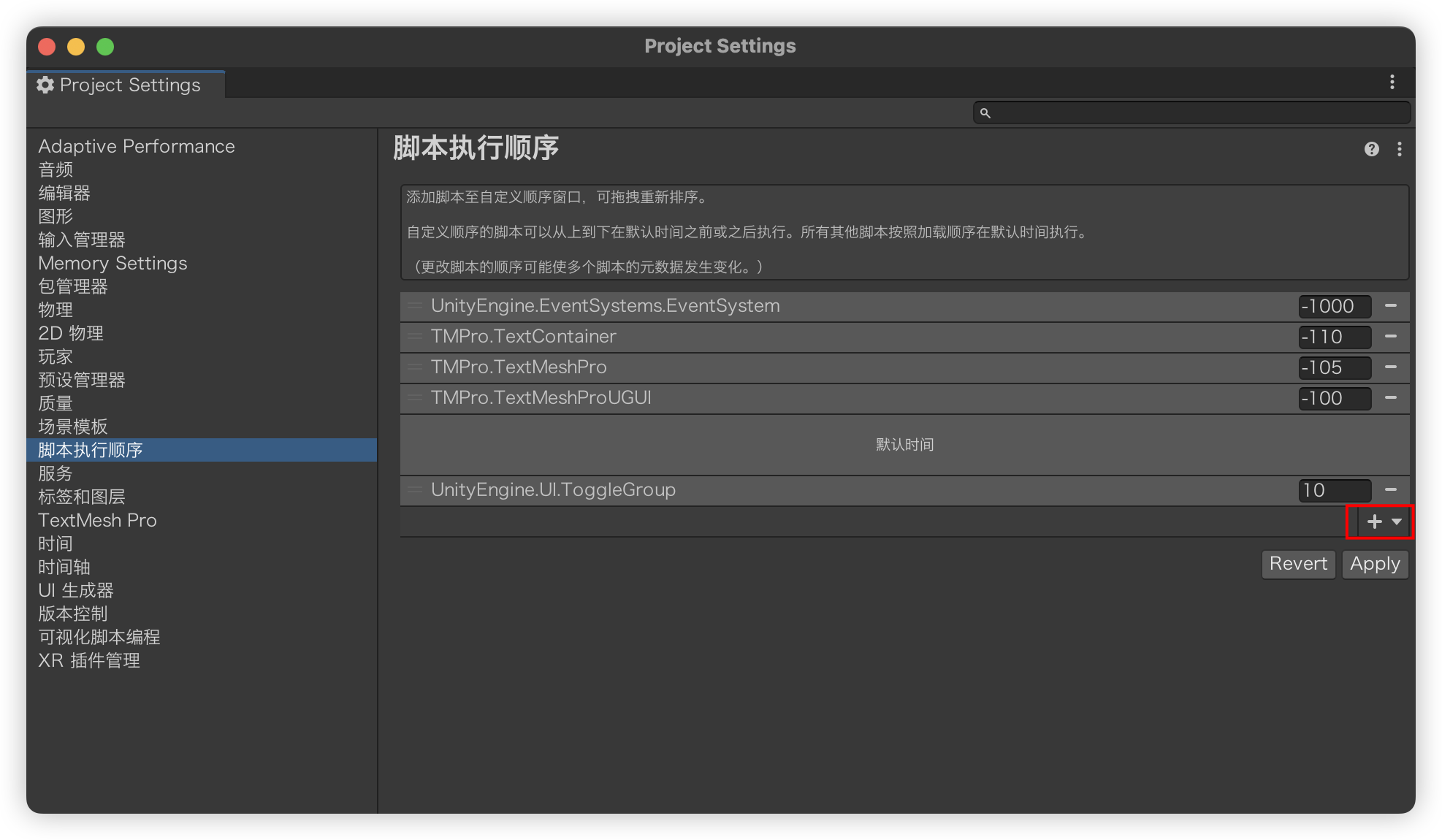The image size is (1442, 840).
Task: Select TextMesh Pro category in sidebar
Action: click(x=97, y=520)
